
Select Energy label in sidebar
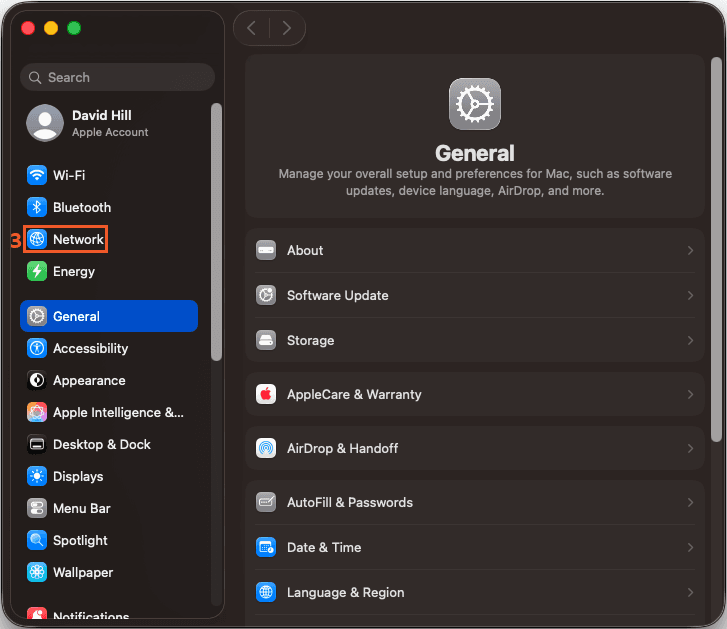click(74, 272)
